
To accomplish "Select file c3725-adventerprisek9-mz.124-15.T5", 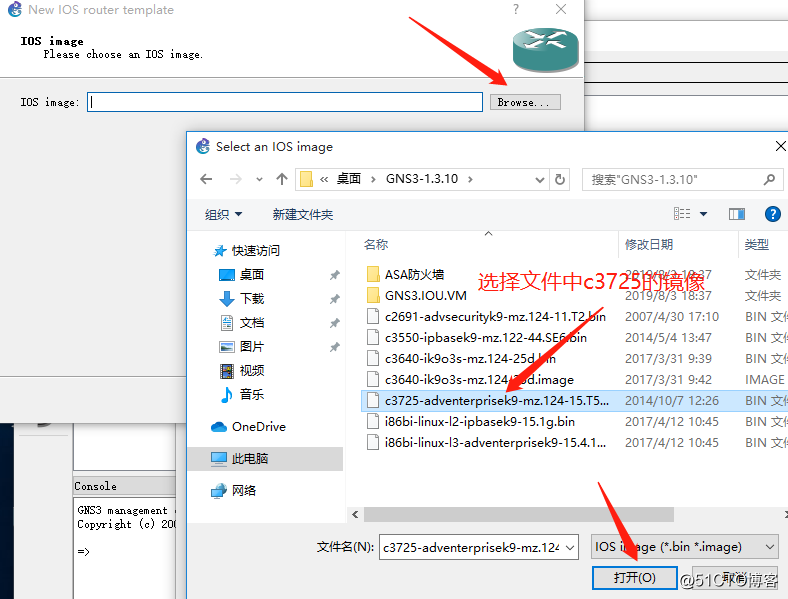I will tap(497, 401).
